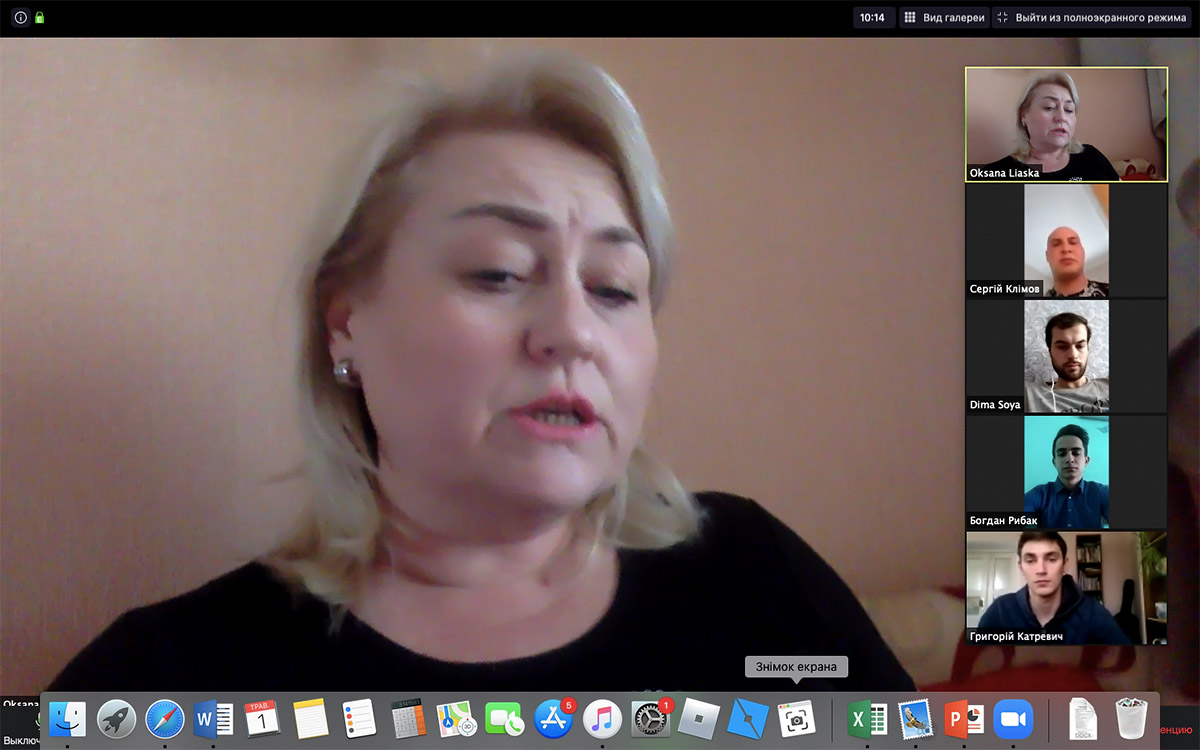Open System Preferences from the dock
This screenshot has width=1200, height=750.
[x=651, y=719]
